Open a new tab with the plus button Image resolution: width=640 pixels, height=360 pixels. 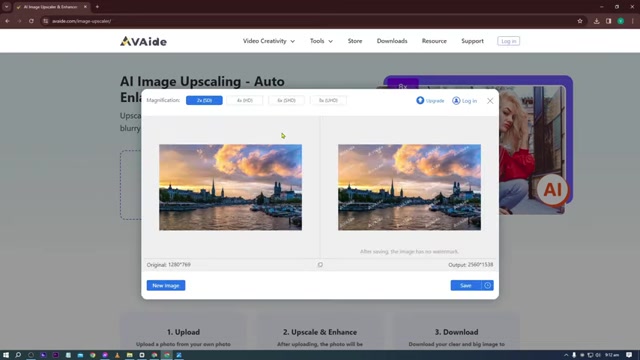pyautogui.click(x=97, y=7)
